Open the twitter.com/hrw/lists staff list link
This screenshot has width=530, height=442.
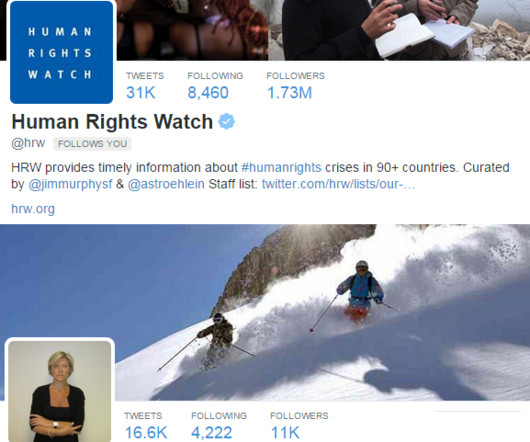338,185
